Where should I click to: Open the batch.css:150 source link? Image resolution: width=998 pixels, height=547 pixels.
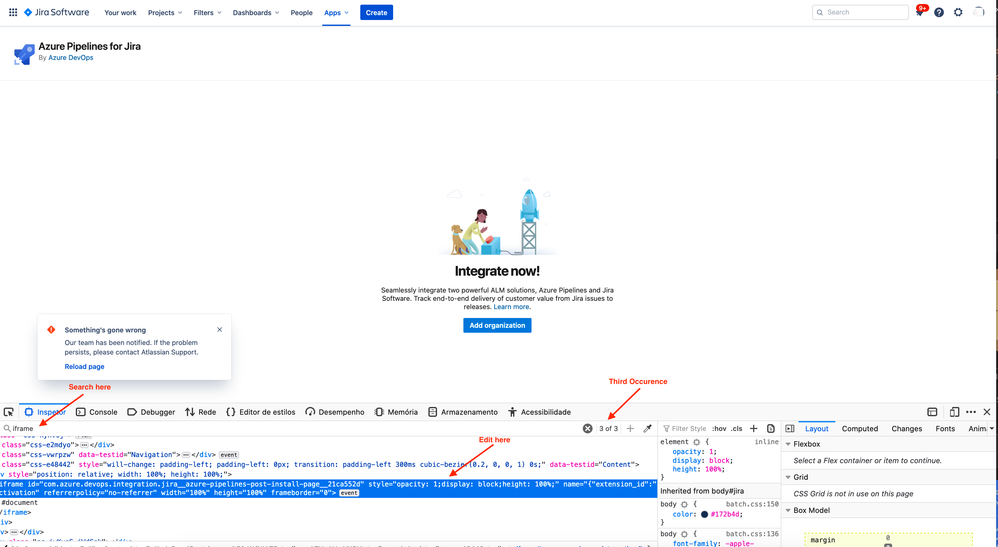tap(752, 504)
